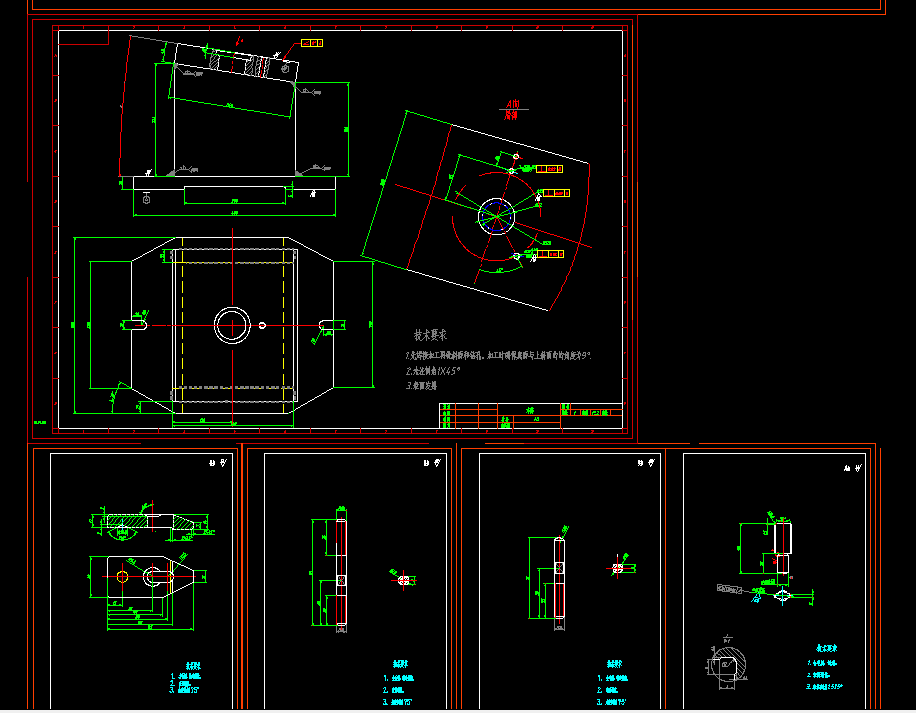
Task: Select the yellow tolerance frame atop the side view
Action: pos(312,43)
